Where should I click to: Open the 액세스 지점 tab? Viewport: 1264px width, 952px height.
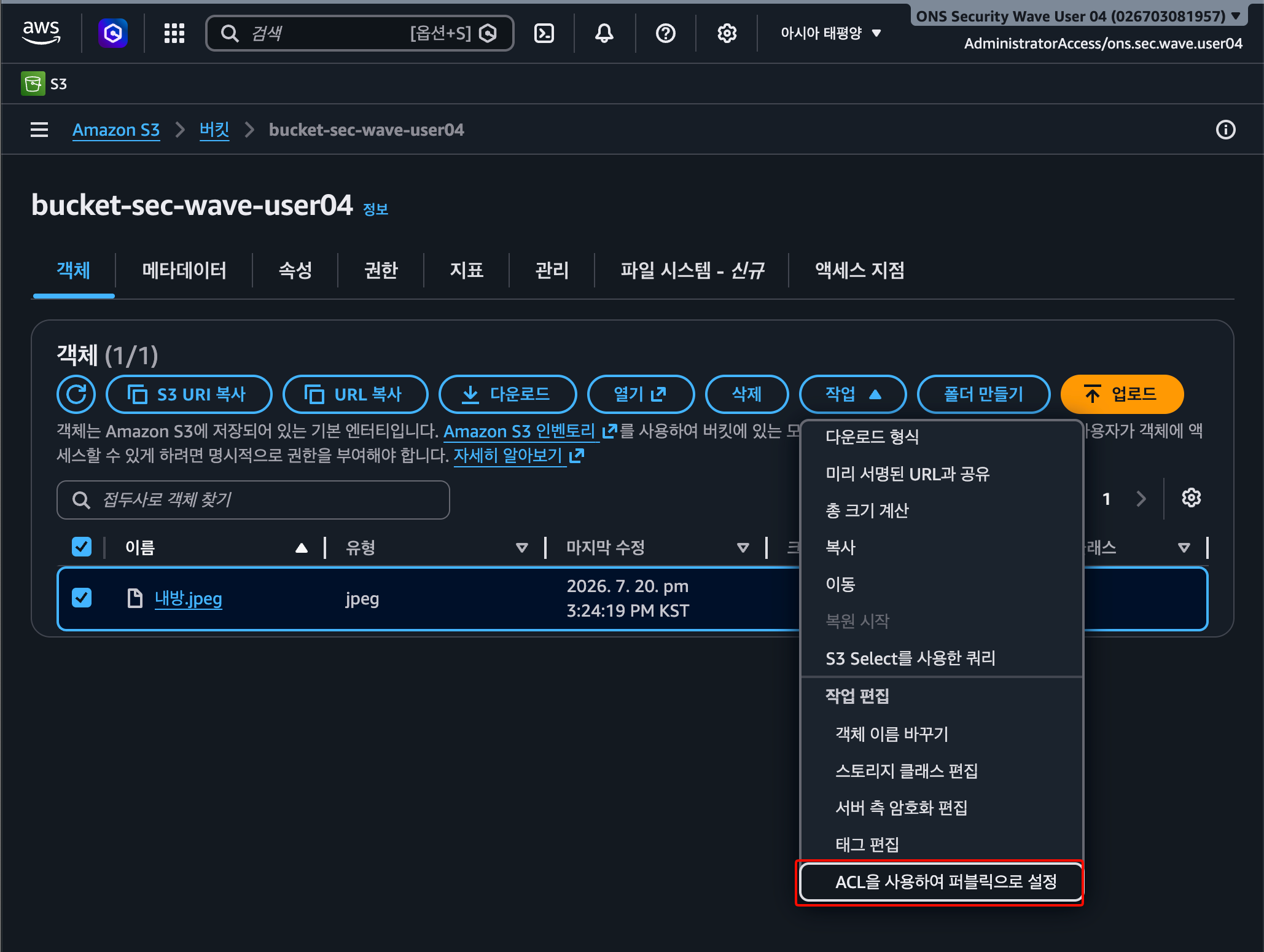(859, 270)
